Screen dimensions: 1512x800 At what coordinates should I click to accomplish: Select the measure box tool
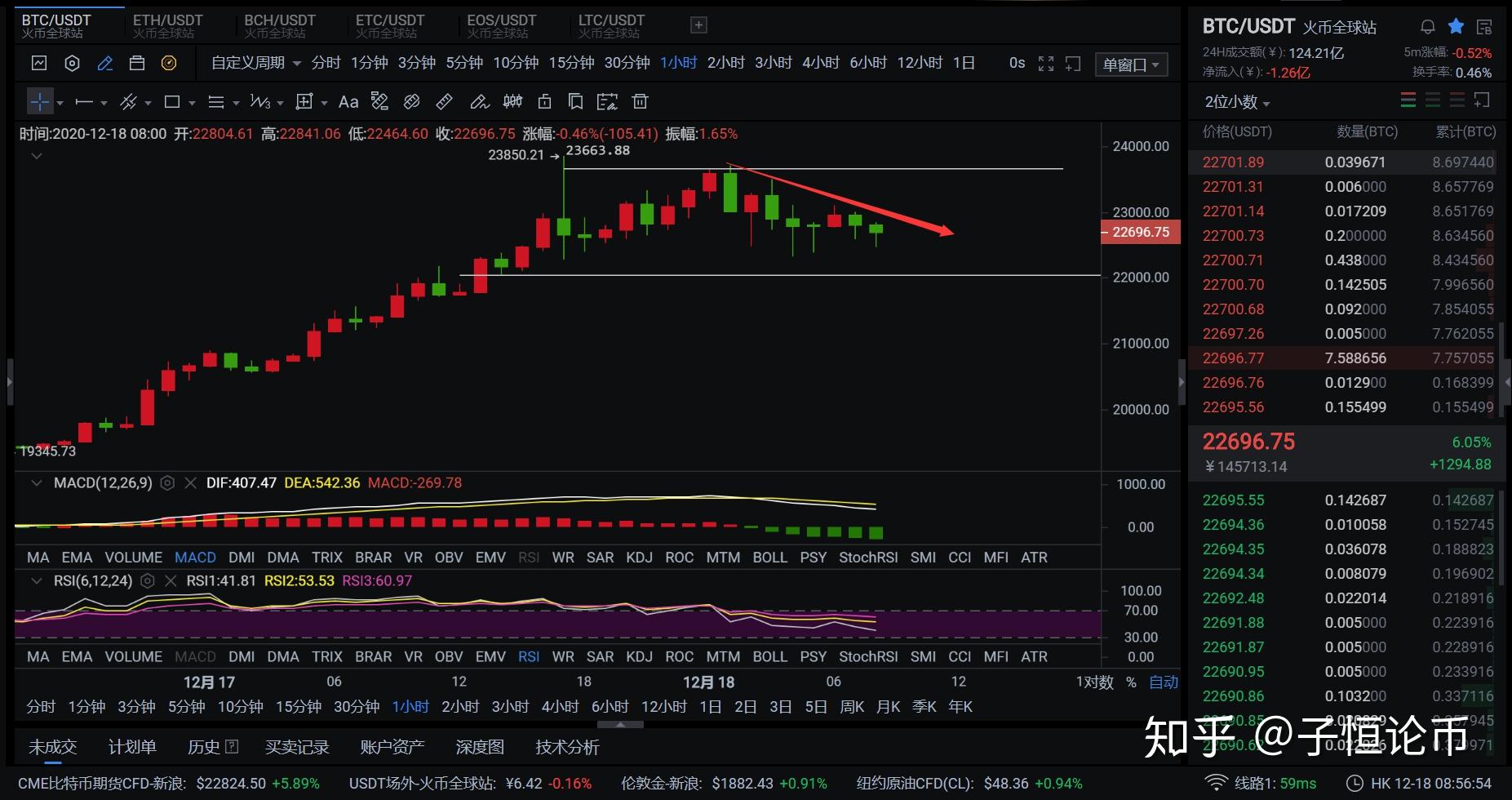[304, 102]
